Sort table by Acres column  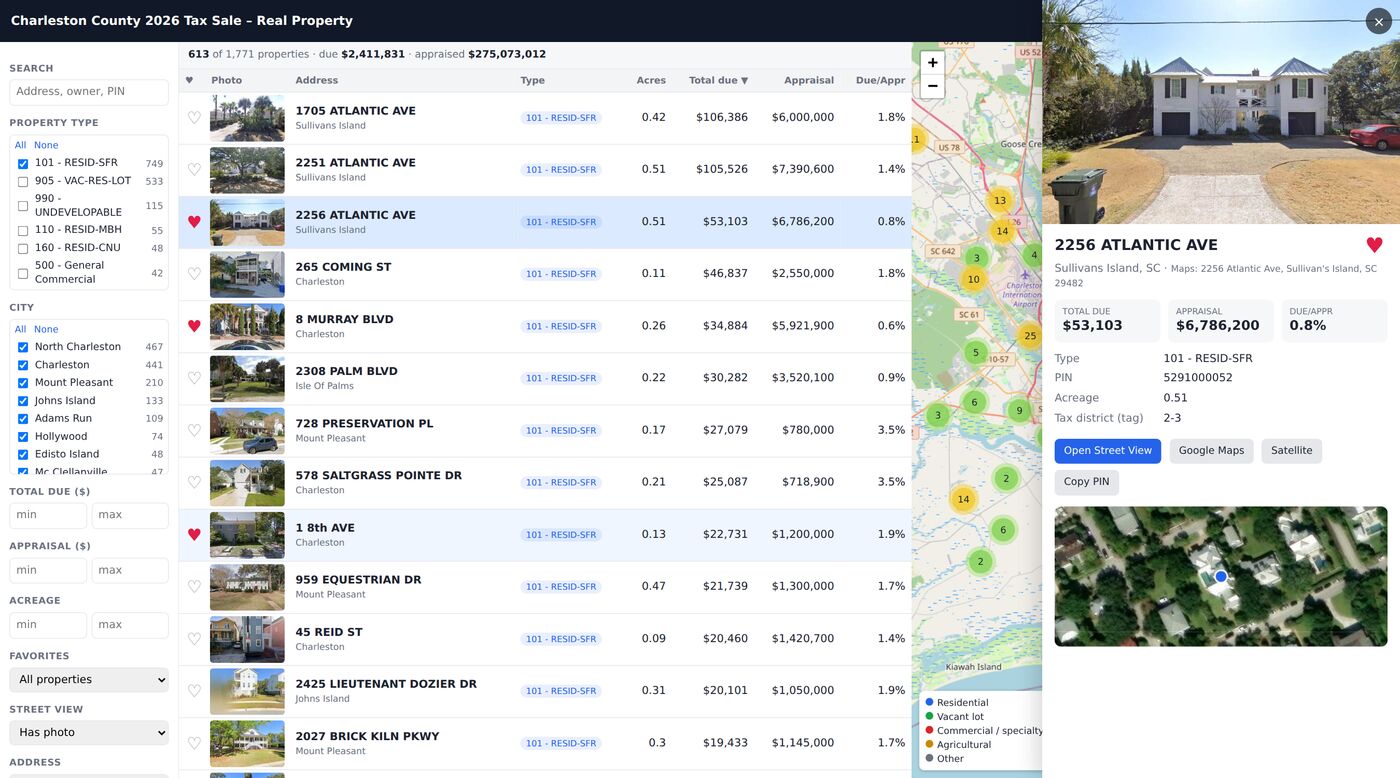tap(651, 80)
